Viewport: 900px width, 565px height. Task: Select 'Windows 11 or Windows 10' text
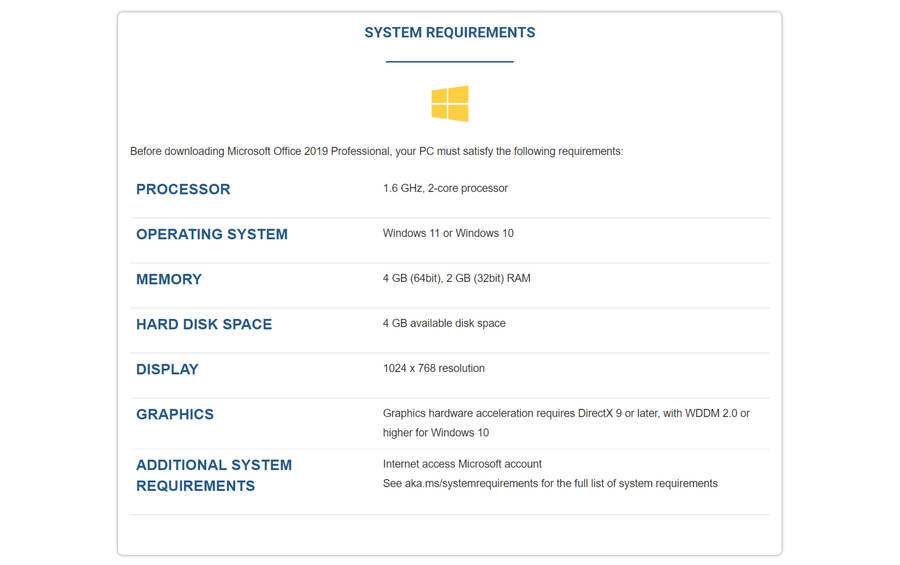pos(448,233)
